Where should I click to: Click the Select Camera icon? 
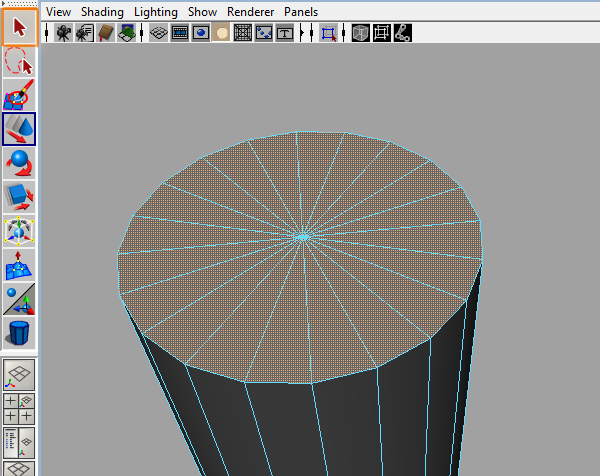coord(63,33)
